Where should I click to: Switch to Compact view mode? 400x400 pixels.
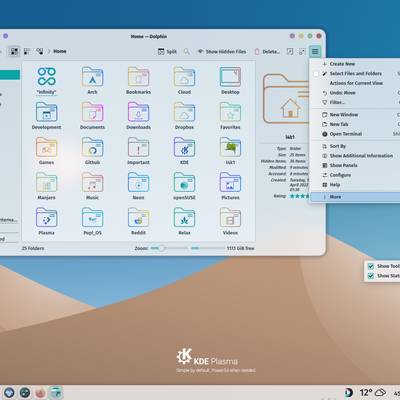[27, 51]
